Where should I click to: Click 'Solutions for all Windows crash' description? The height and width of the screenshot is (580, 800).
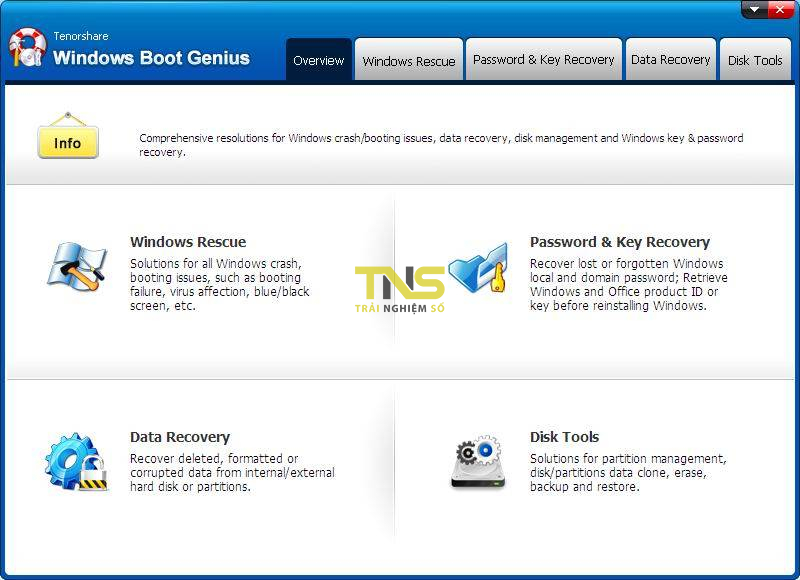tap(220, 285)
